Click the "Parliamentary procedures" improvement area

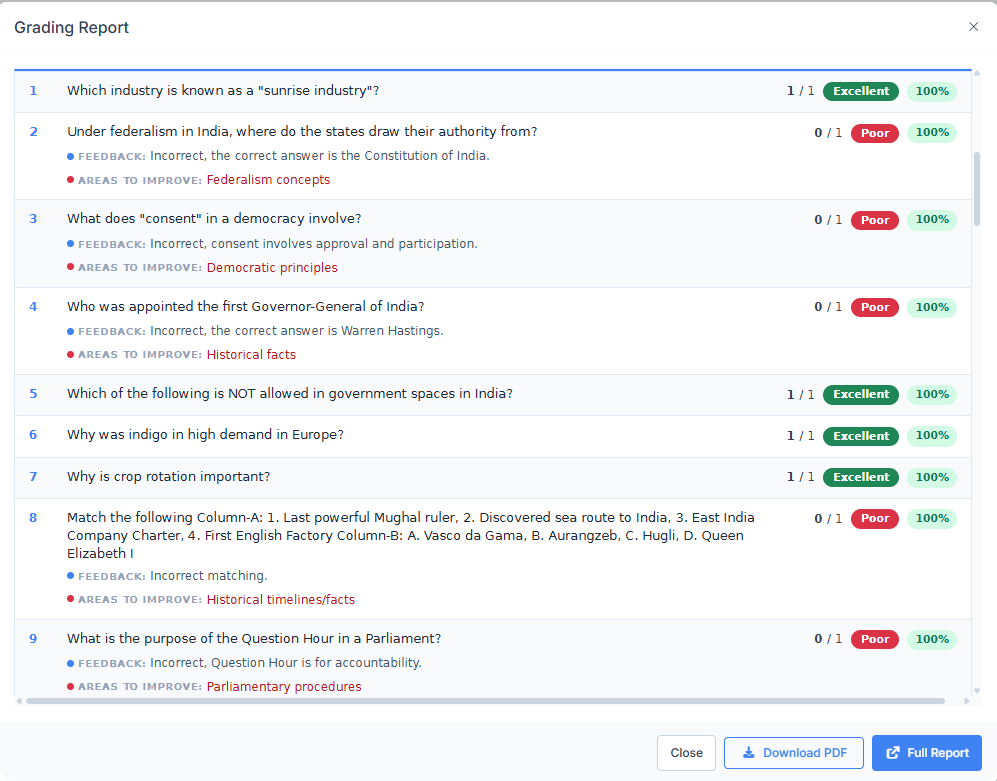click(x=284, y=687)
